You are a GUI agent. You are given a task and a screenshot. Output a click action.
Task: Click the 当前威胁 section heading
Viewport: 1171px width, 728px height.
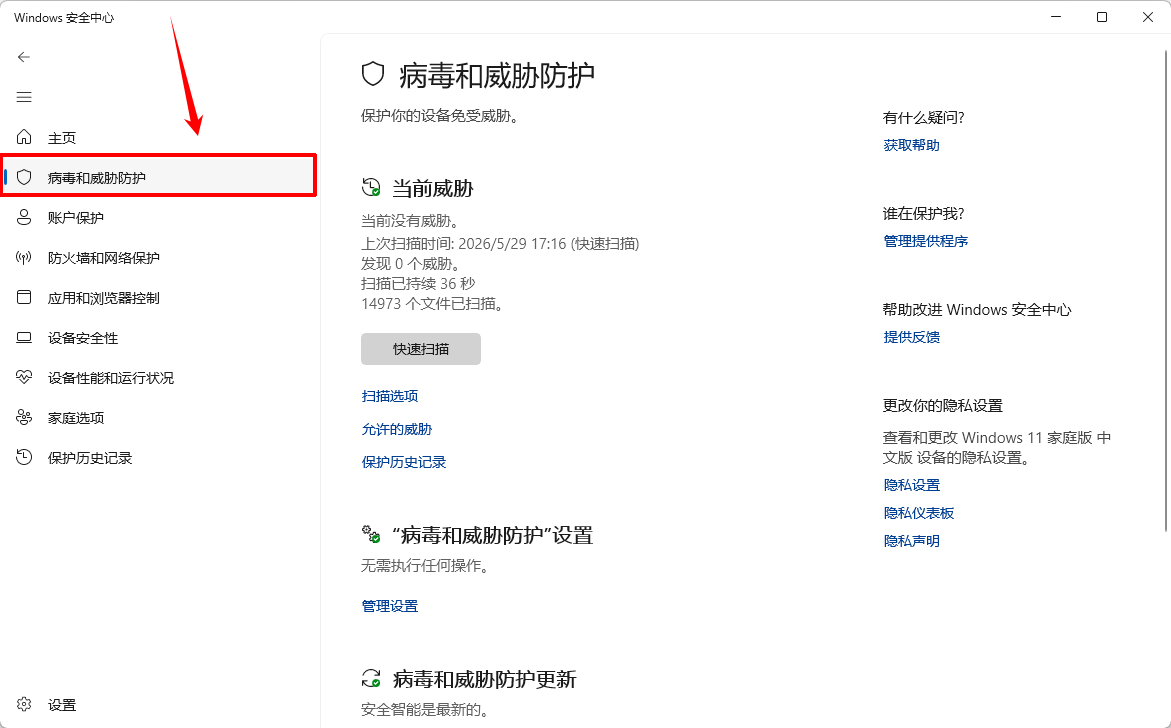pyautogui.click(x=432, y=188)
